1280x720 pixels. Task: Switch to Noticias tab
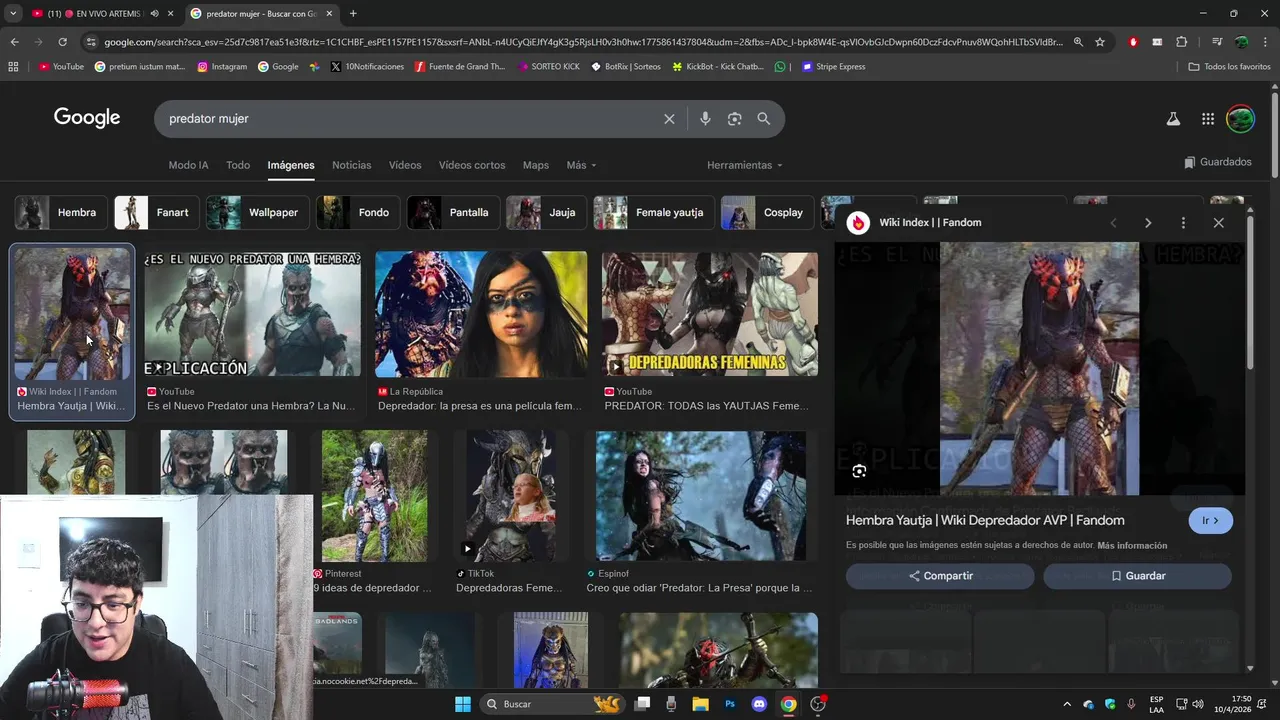[351, 165]
